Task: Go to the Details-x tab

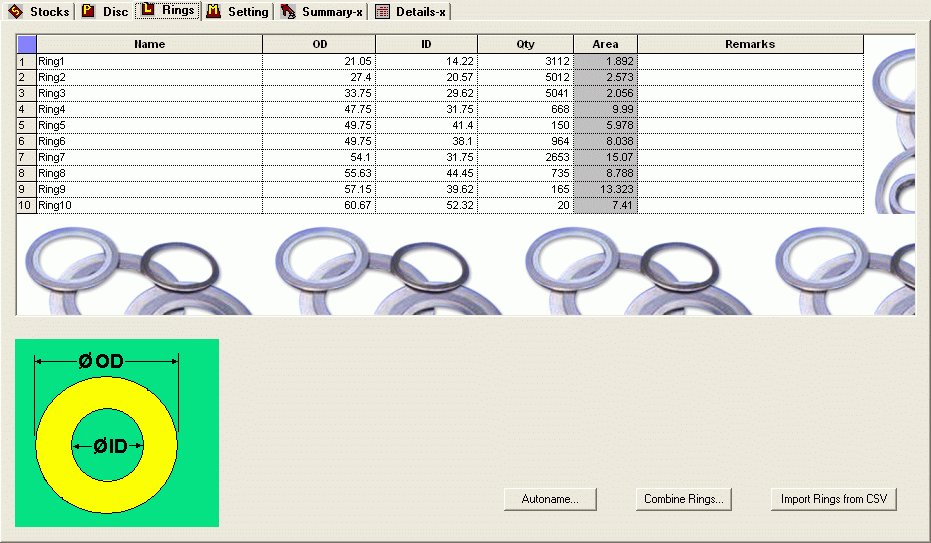Action: click(411, 11)
